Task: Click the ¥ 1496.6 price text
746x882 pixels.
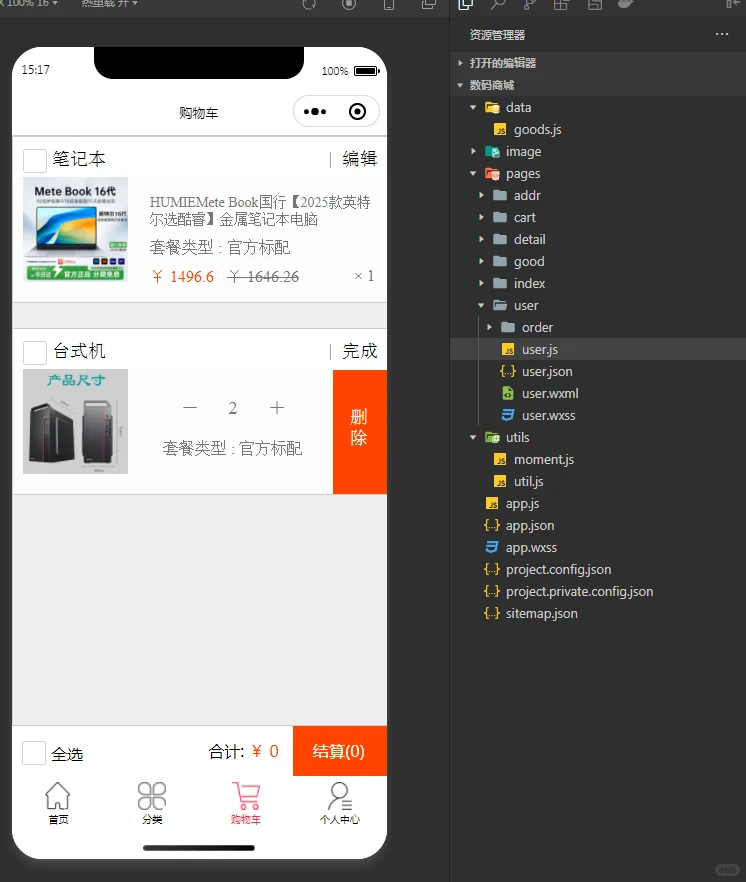Action: [183, 277]
